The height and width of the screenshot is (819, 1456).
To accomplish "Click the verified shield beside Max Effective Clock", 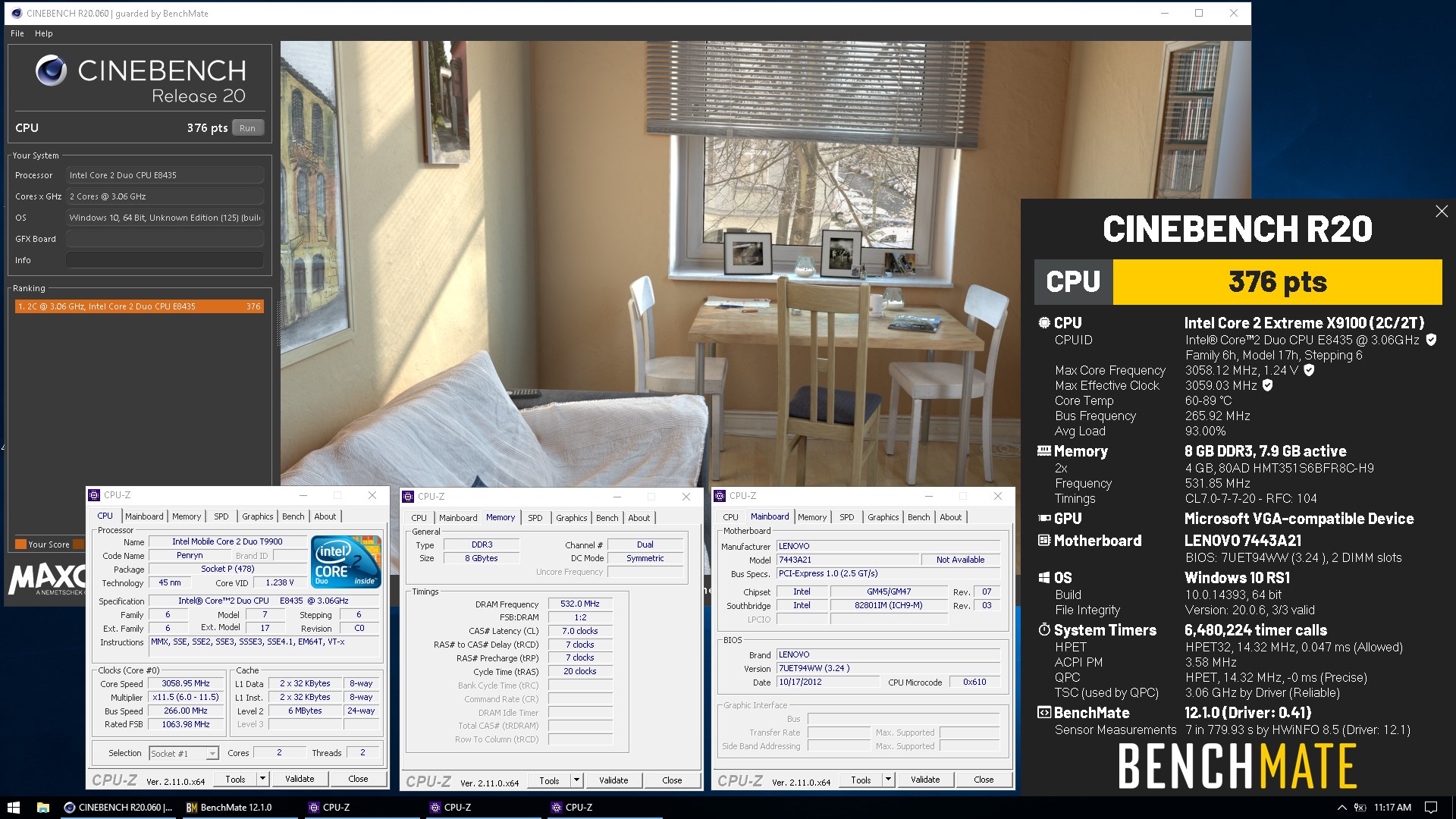I will coord(1267,385).
